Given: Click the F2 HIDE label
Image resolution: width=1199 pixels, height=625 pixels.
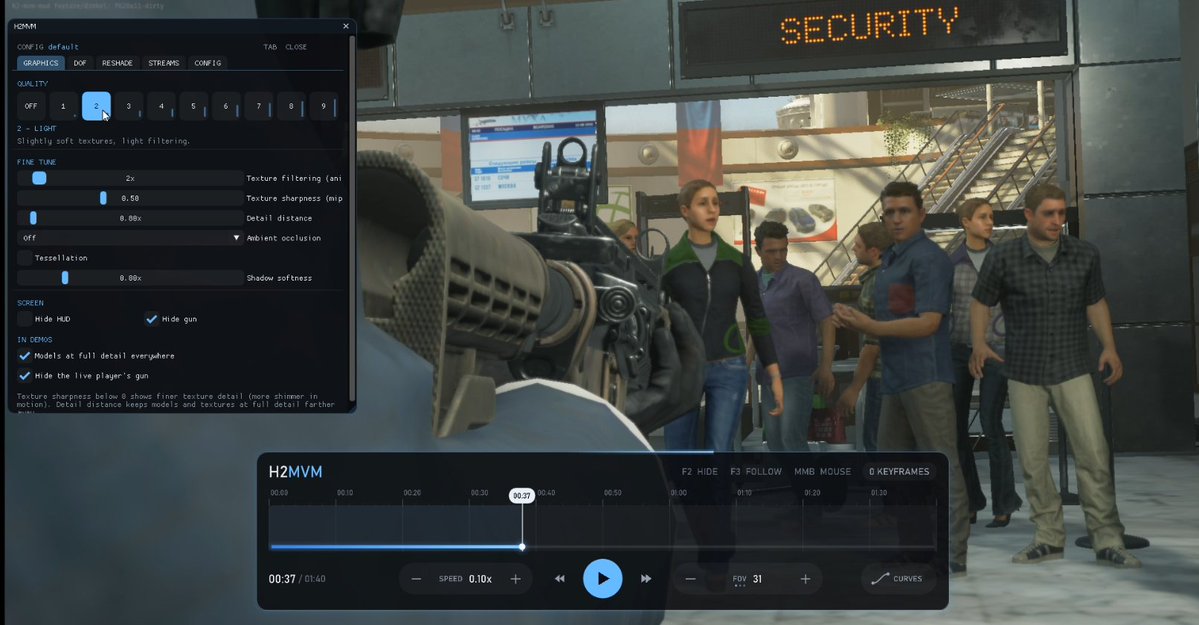Looking at the screenshot, I should pyautogui.click(x=700, y=472).
